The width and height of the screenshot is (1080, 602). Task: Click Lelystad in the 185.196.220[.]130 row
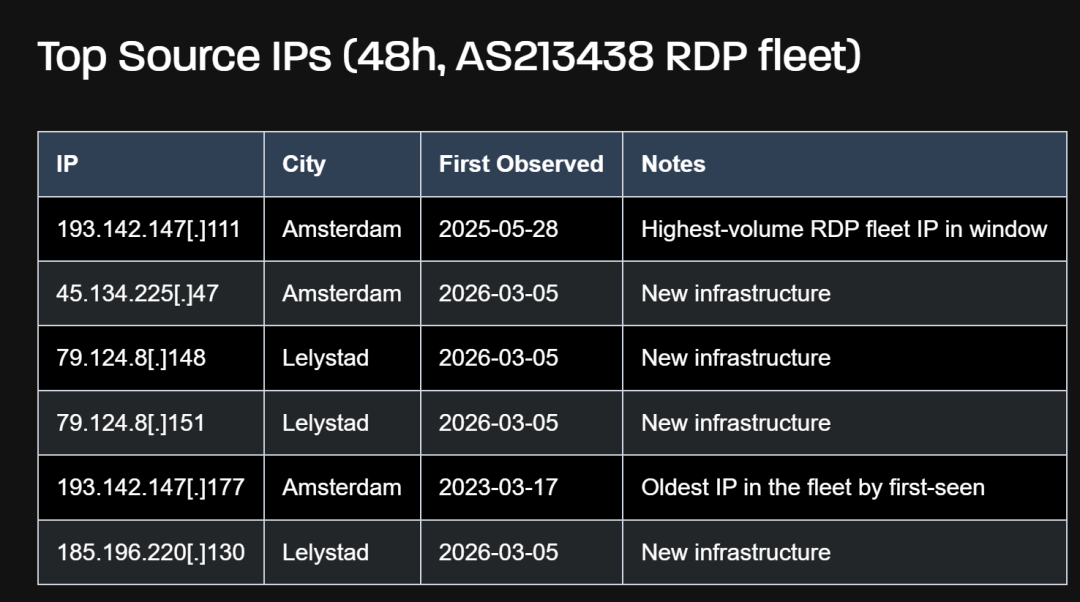(326, 552)
